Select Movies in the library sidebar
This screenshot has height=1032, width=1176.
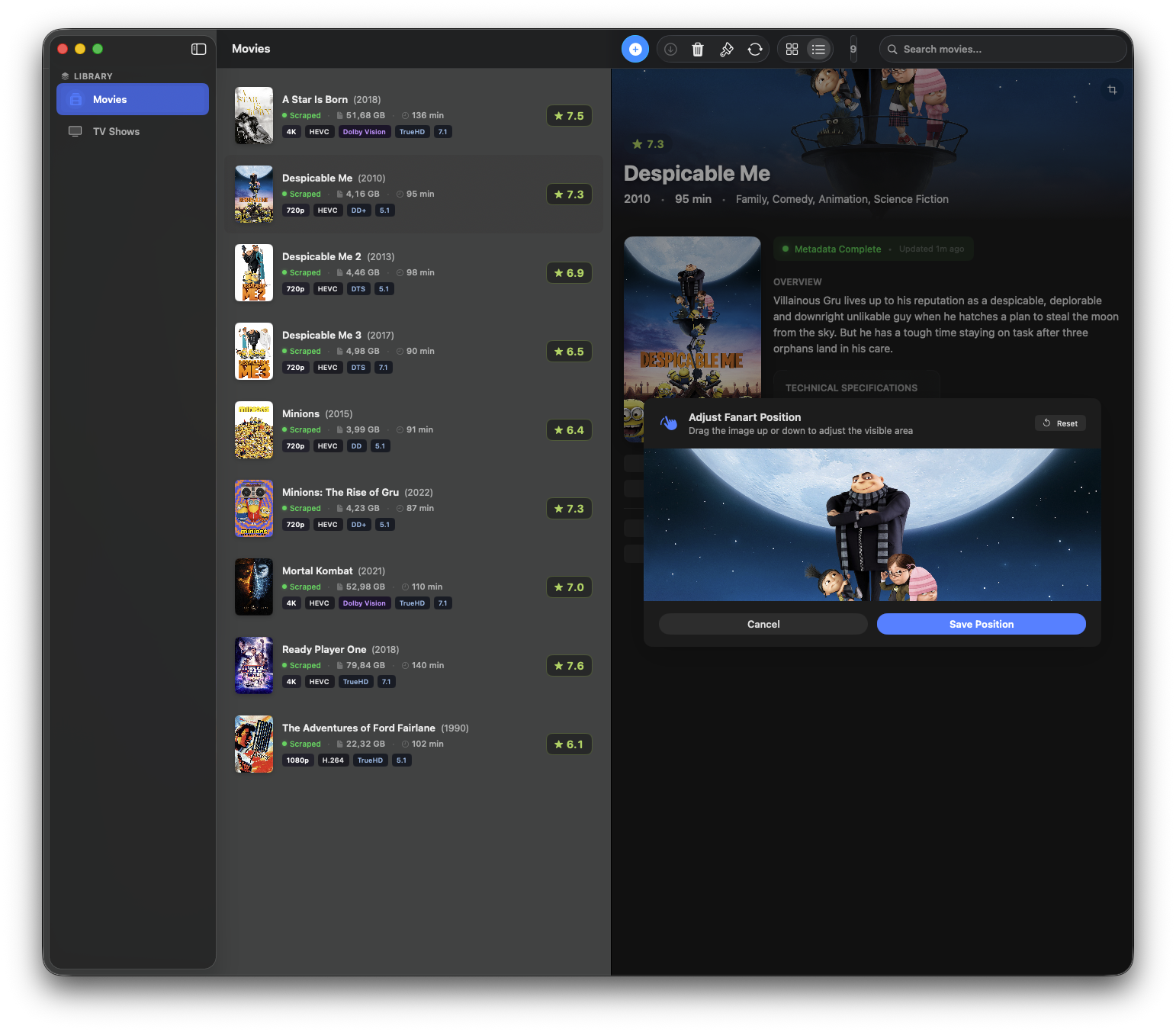tap(132, 99)
